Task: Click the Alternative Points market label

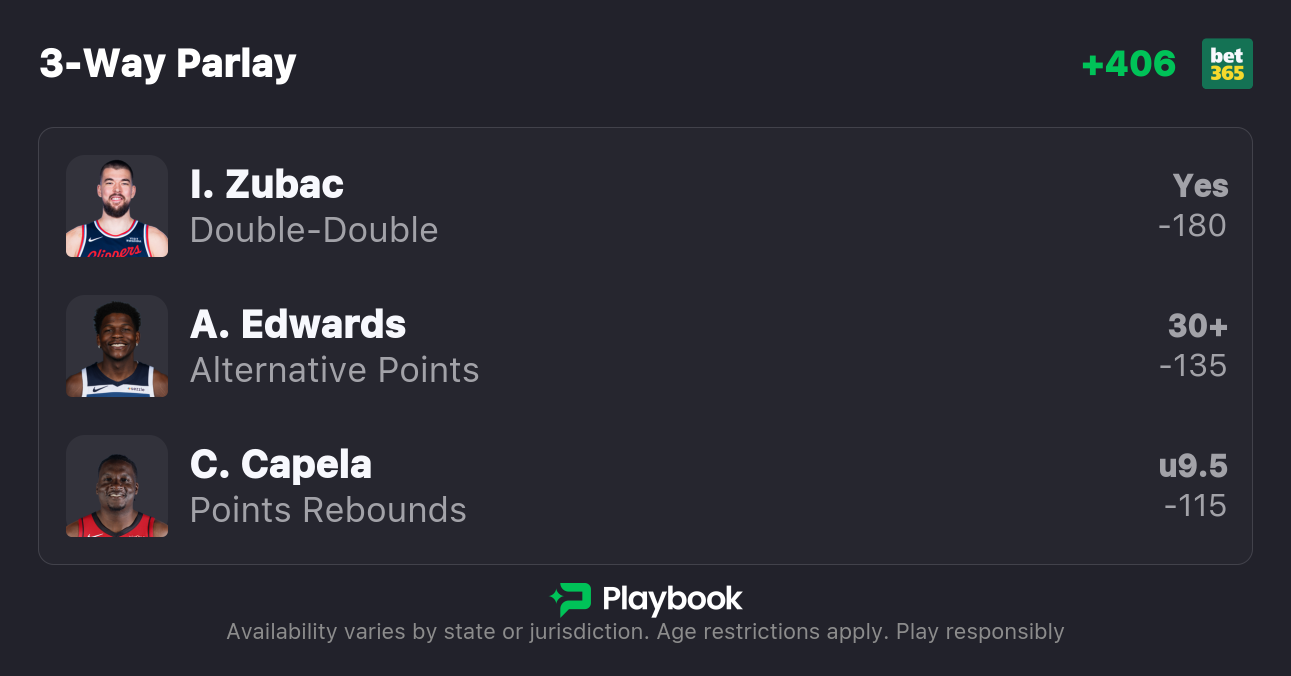Action: pos(335,370)
